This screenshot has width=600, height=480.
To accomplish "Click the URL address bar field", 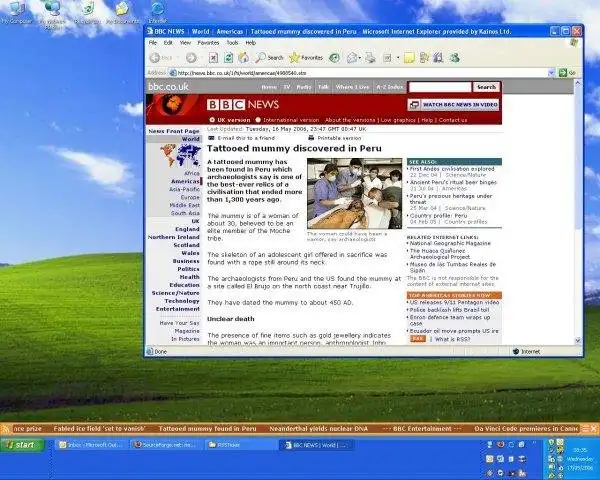I will pyautogui.click(x=358, y=73).
